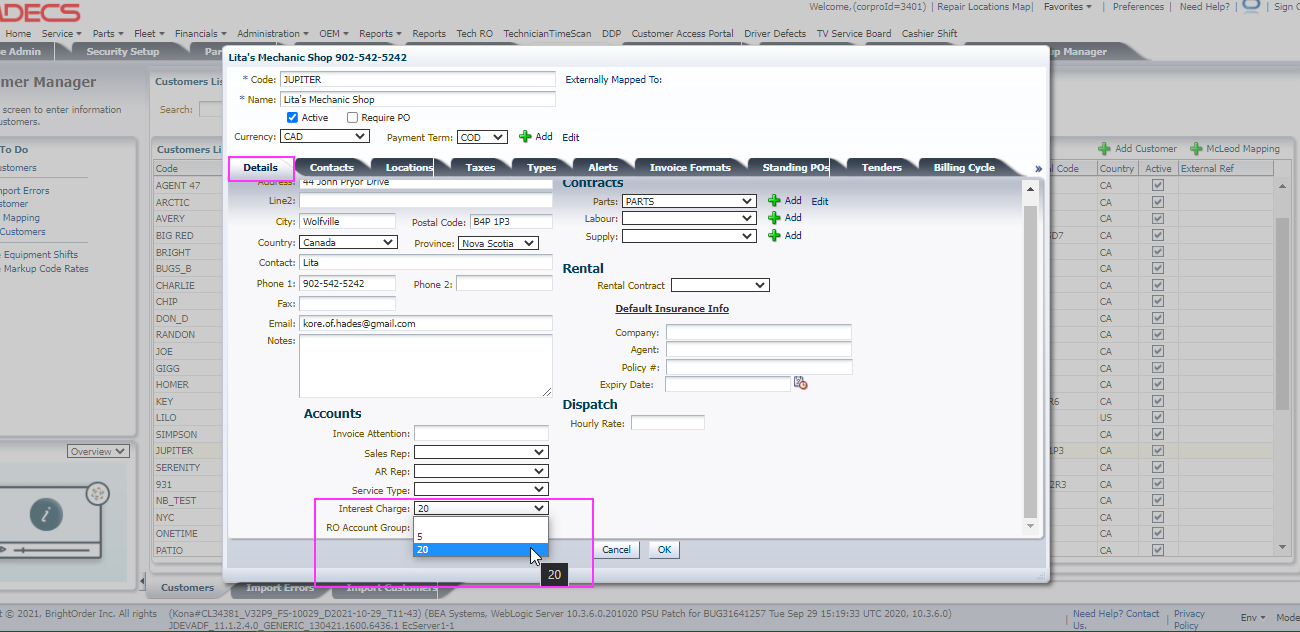The height and width of the screenshot is (632, 1300).
Task: Open the Service Type dropdown
Action: [481, 489]
